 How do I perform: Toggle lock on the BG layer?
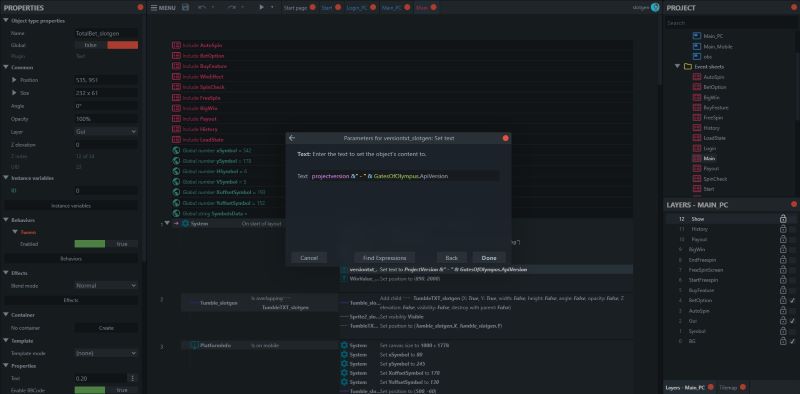783,341
